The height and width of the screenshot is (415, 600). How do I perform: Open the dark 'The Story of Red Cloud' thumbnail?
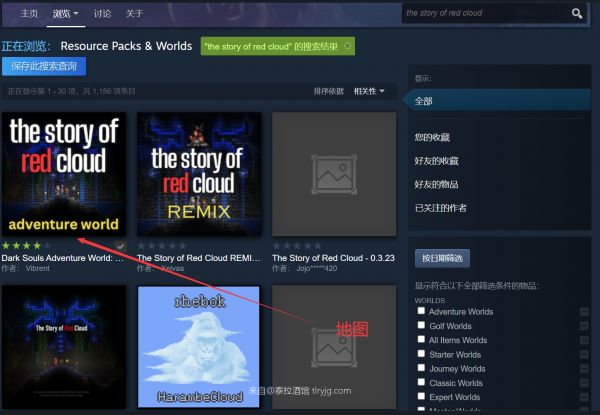coord(64,347)
